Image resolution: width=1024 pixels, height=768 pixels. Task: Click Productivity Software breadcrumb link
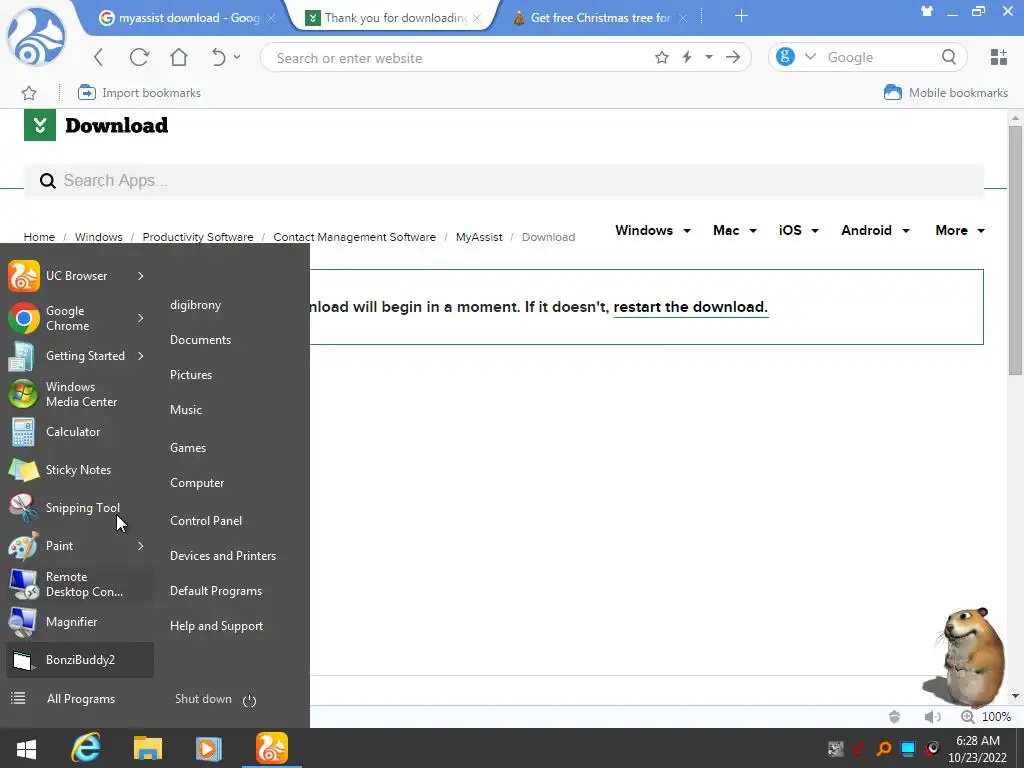[198, 237]
